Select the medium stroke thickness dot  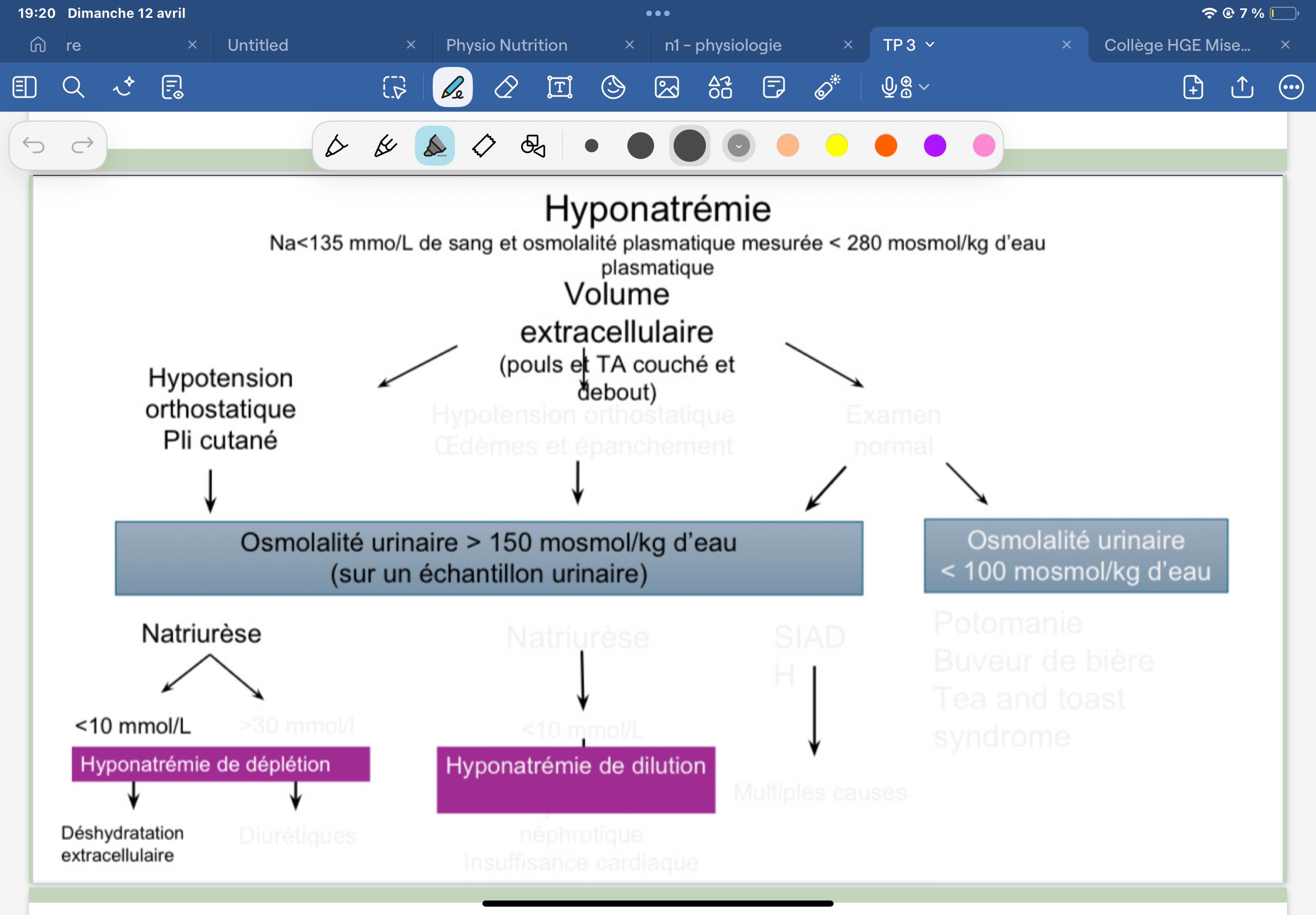(641, 146)
